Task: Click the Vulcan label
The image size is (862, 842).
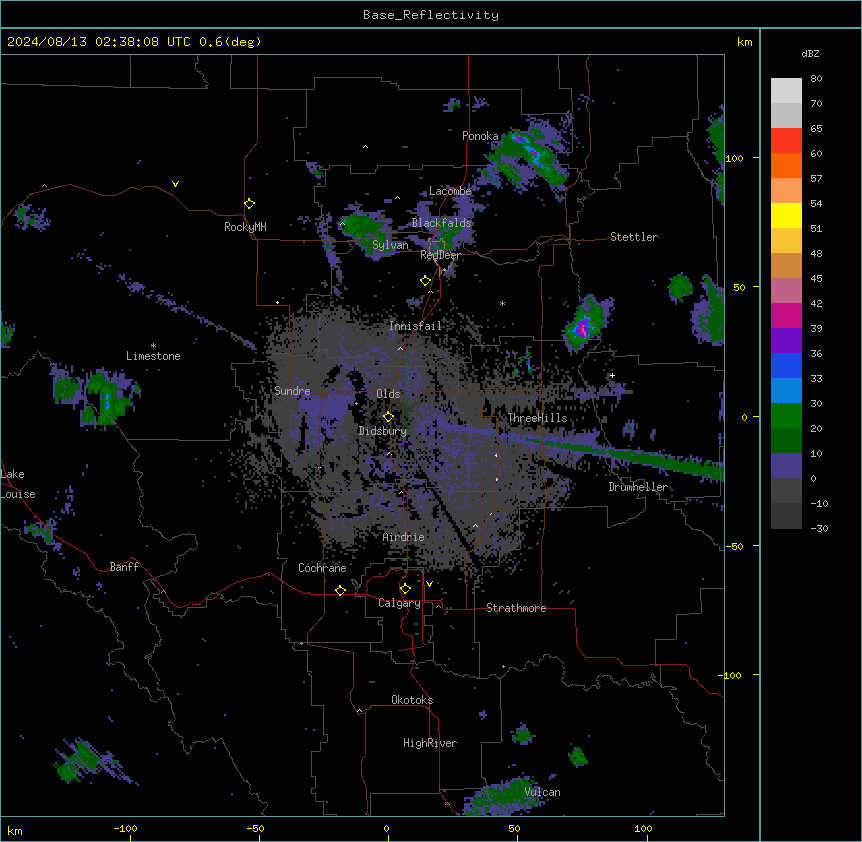Action: tap(542, 792)
